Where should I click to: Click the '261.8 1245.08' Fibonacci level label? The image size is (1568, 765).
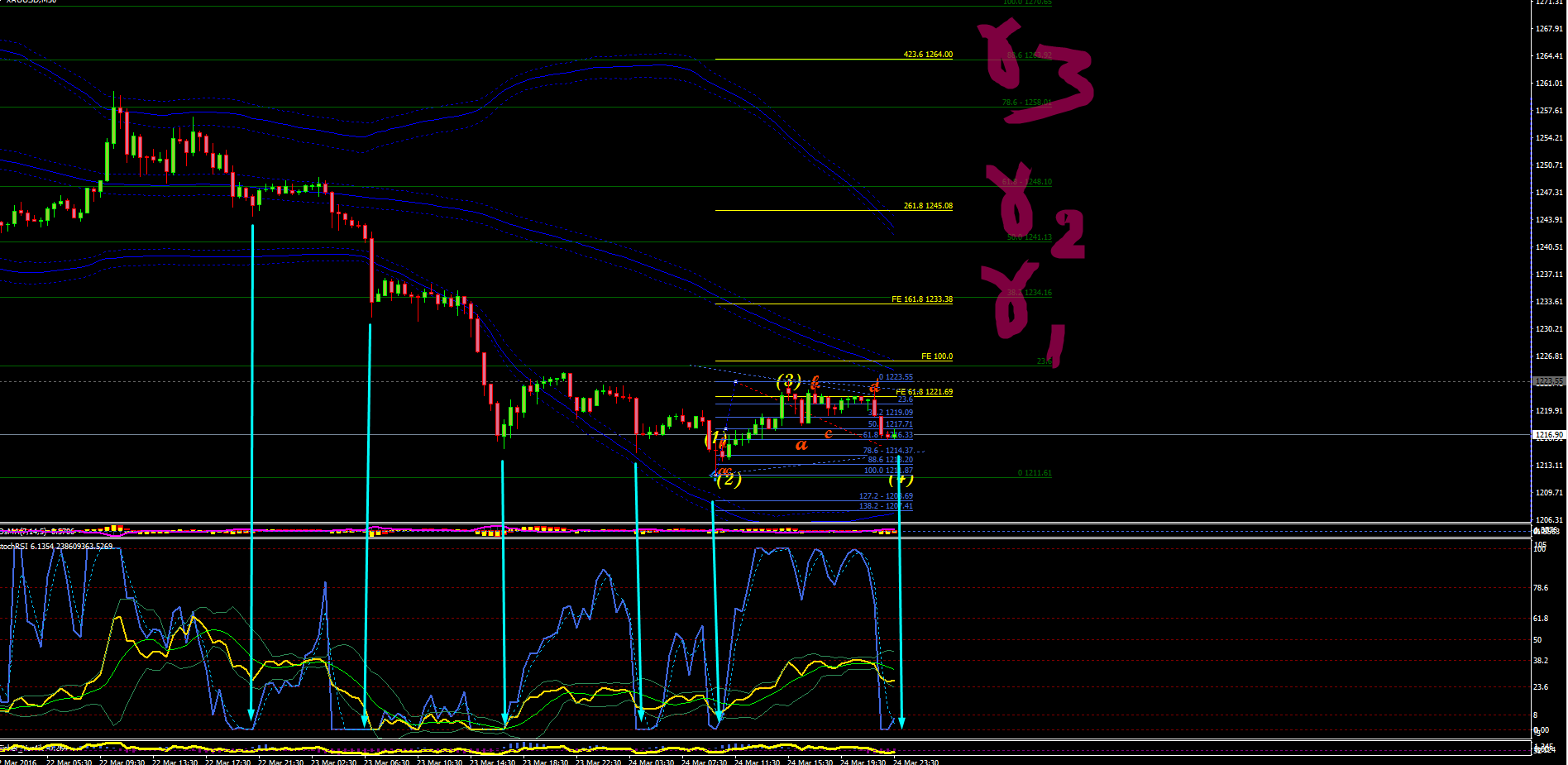(x=928, y=206)
